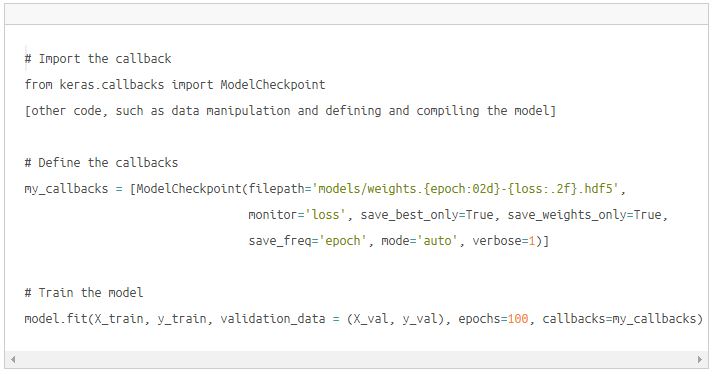Click the horizontal scrollbar track
The height and width of the screenshot is (376, 715).
click(x=356, y=359)
